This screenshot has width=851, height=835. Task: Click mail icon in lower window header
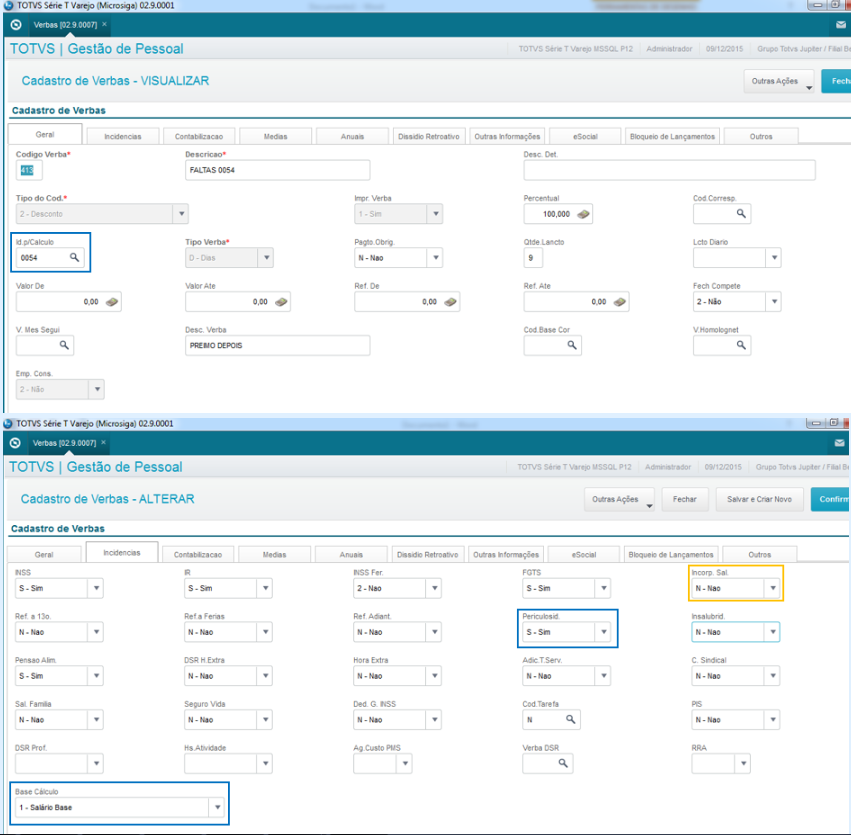coord(840,443)
